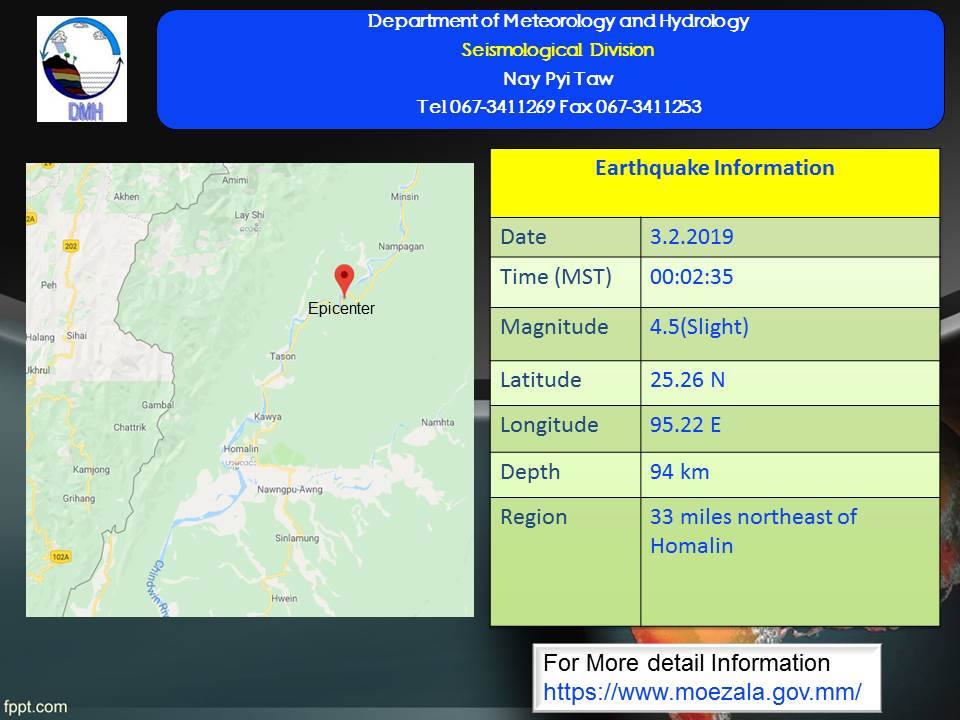
Task: Click the Tason label on map
Action: tap(283, 356)
